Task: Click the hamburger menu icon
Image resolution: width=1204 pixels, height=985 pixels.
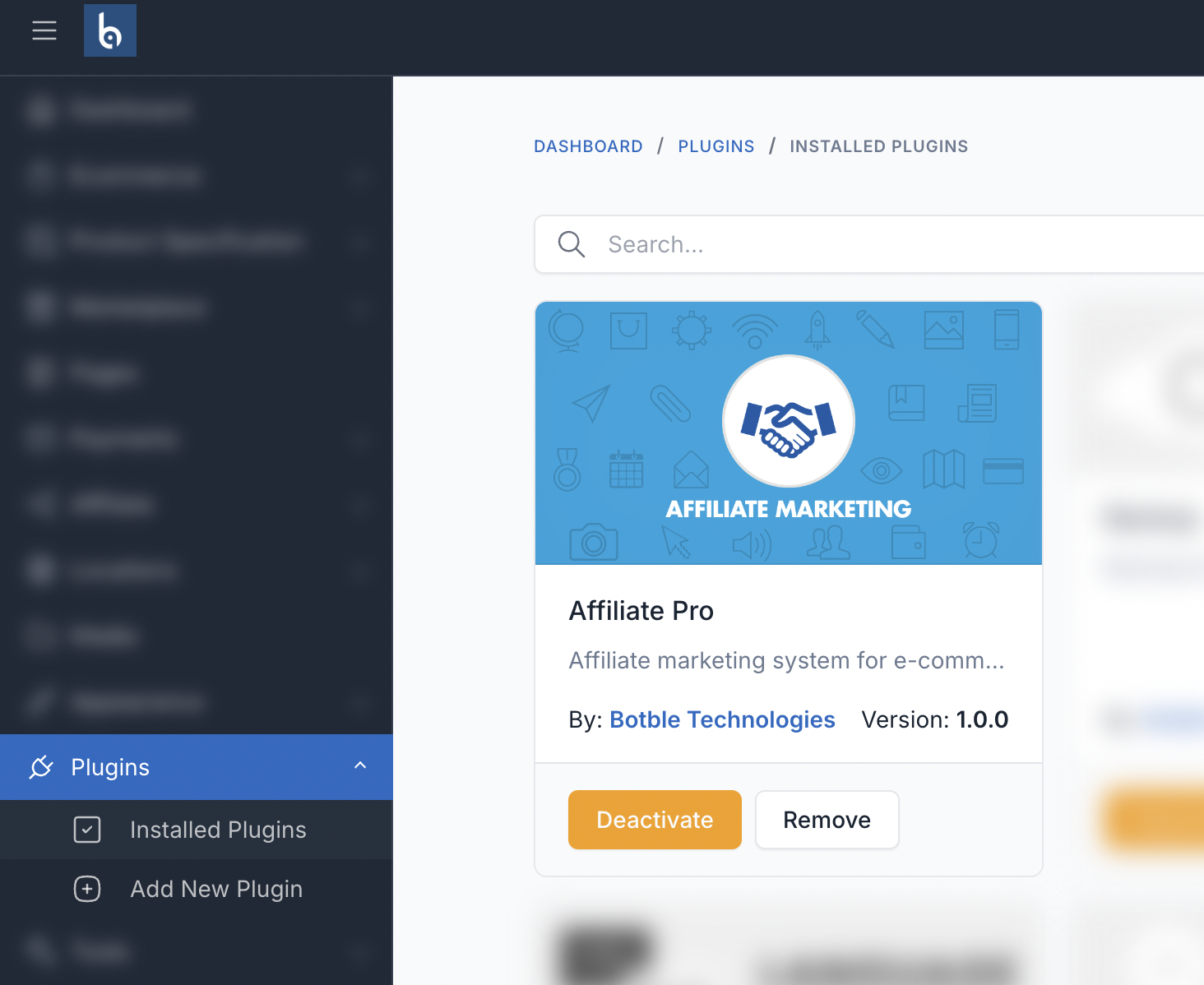Action: 44,30
